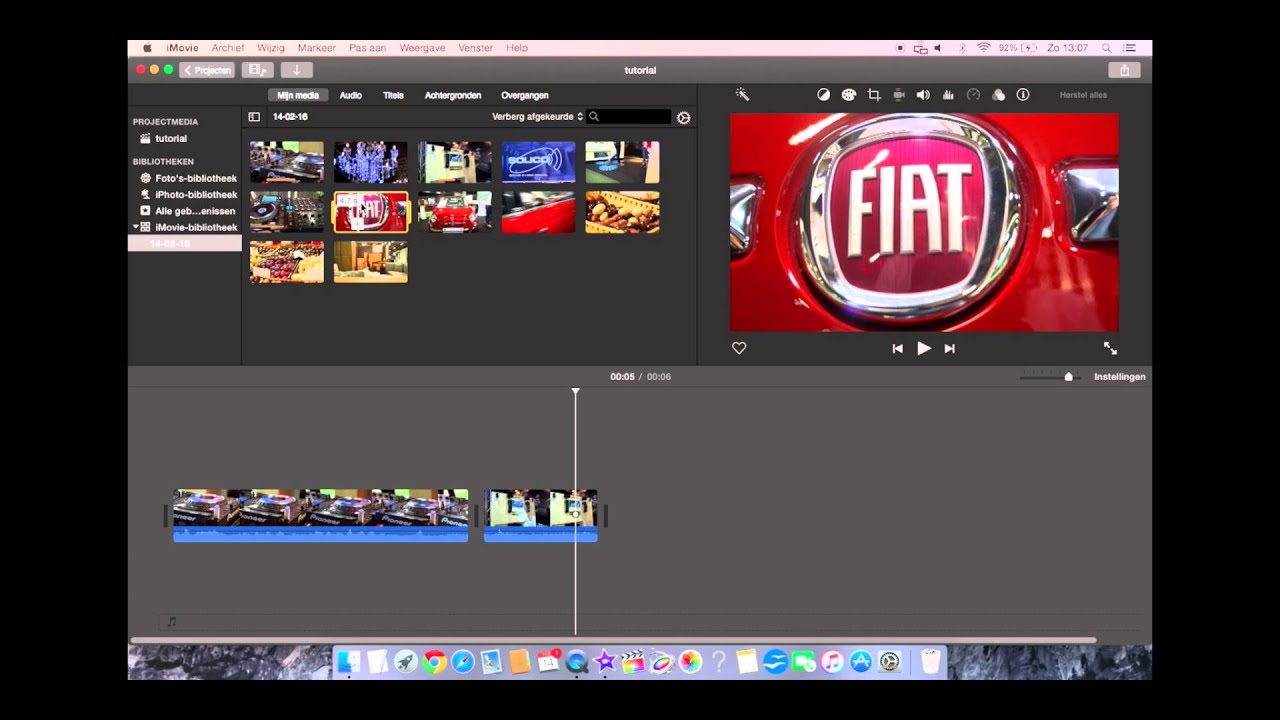Open browser settings gear icon

[684, 117]
